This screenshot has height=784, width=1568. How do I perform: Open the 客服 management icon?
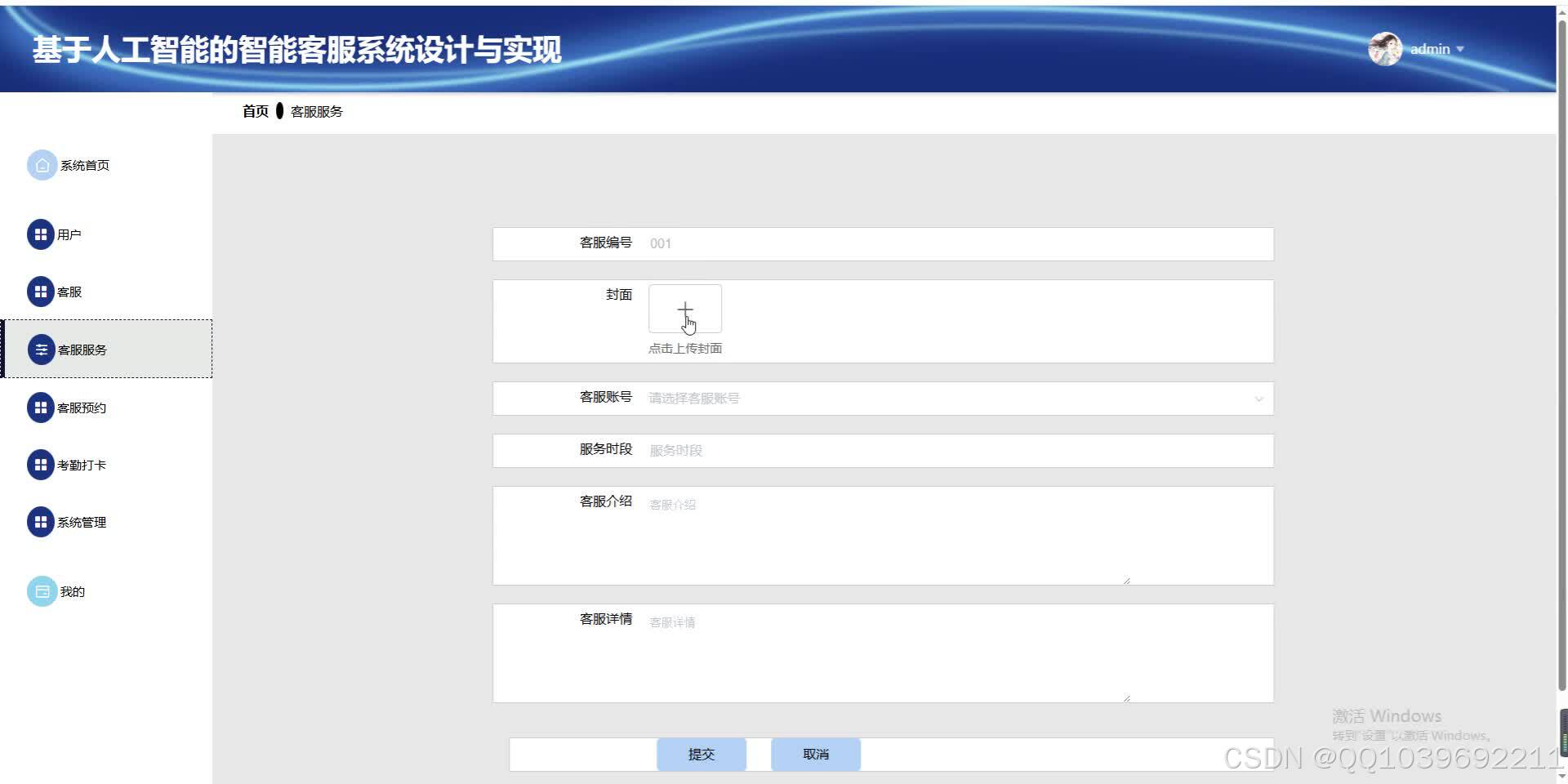coord(42,291)
